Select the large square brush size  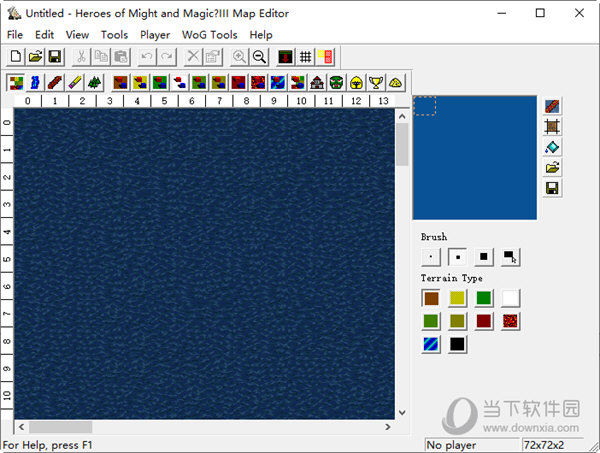484,257
